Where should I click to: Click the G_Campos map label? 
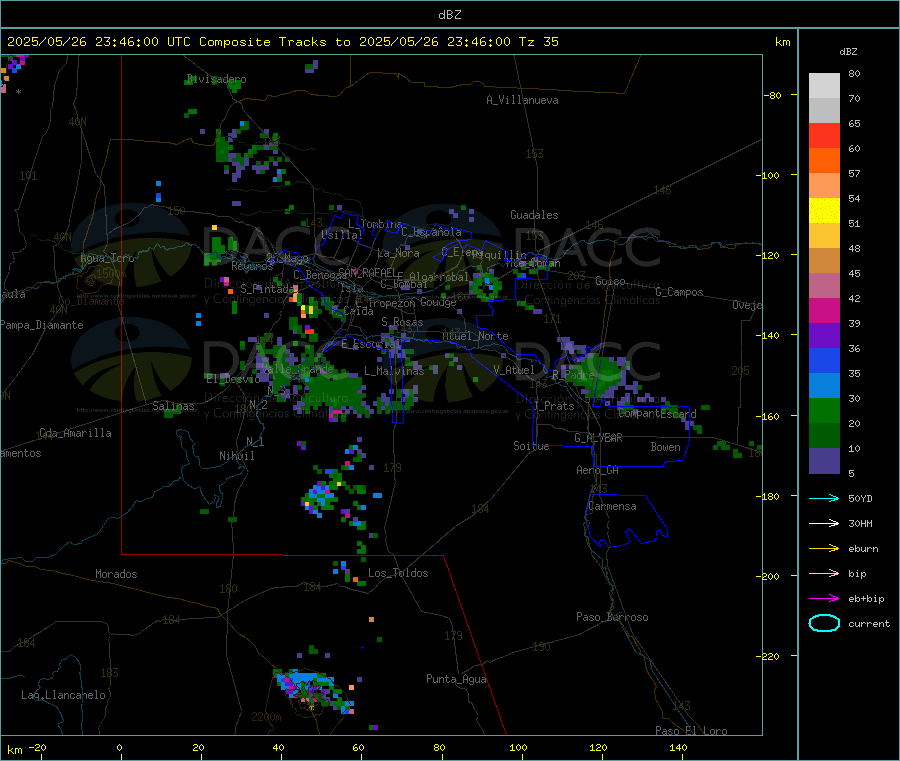679,292
